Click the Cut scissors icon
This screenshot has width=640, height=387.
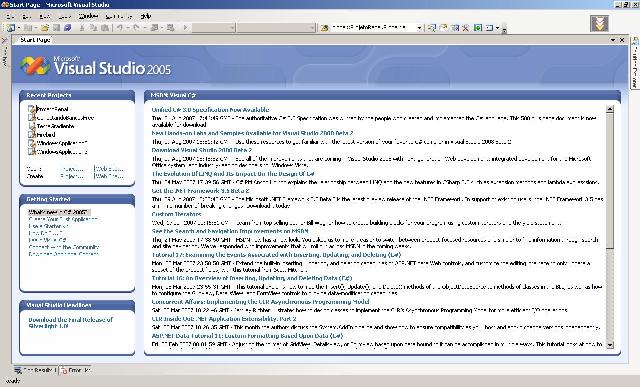click(x=82, y=28)
